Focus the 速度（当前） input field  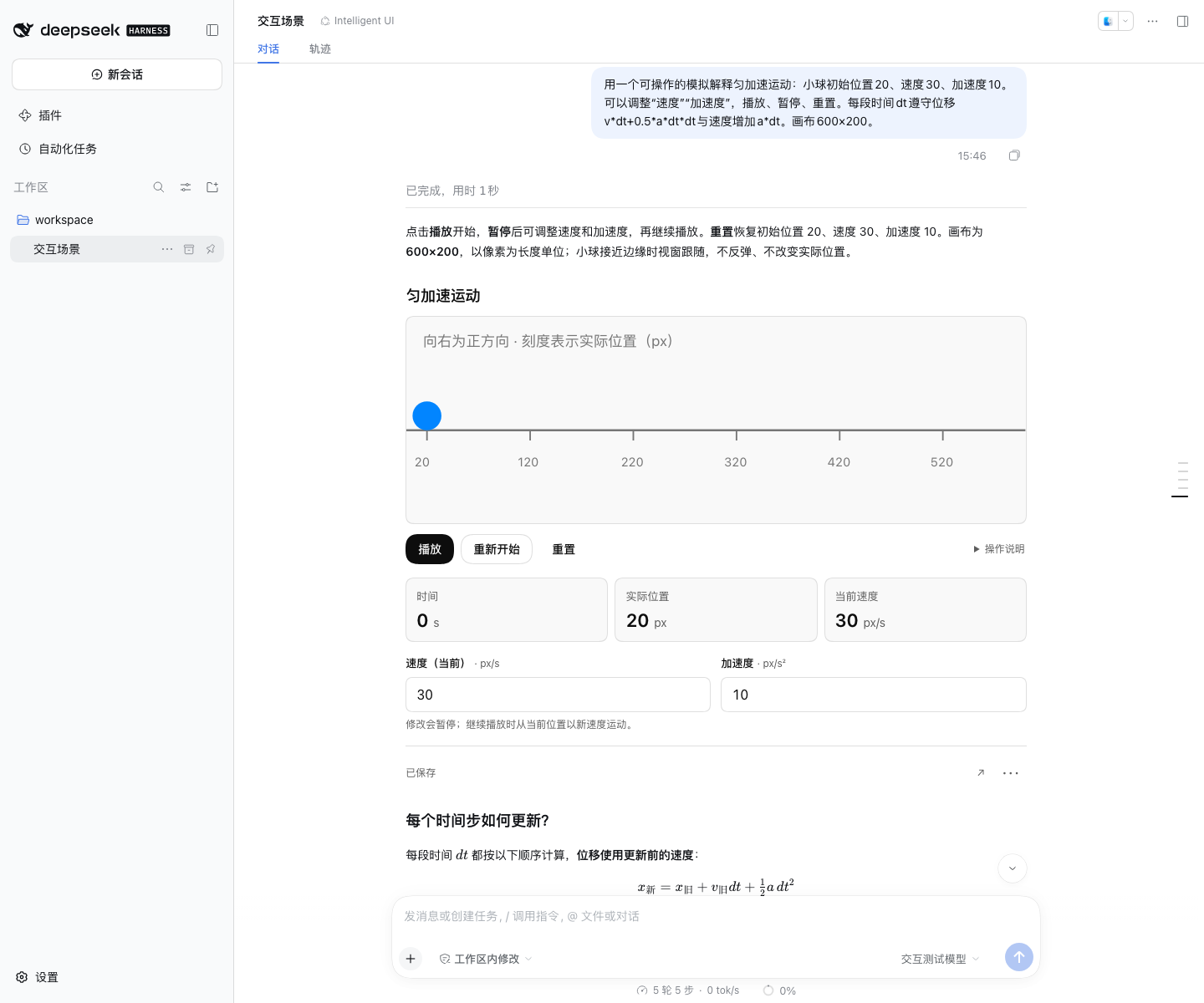tap(558, 695)
